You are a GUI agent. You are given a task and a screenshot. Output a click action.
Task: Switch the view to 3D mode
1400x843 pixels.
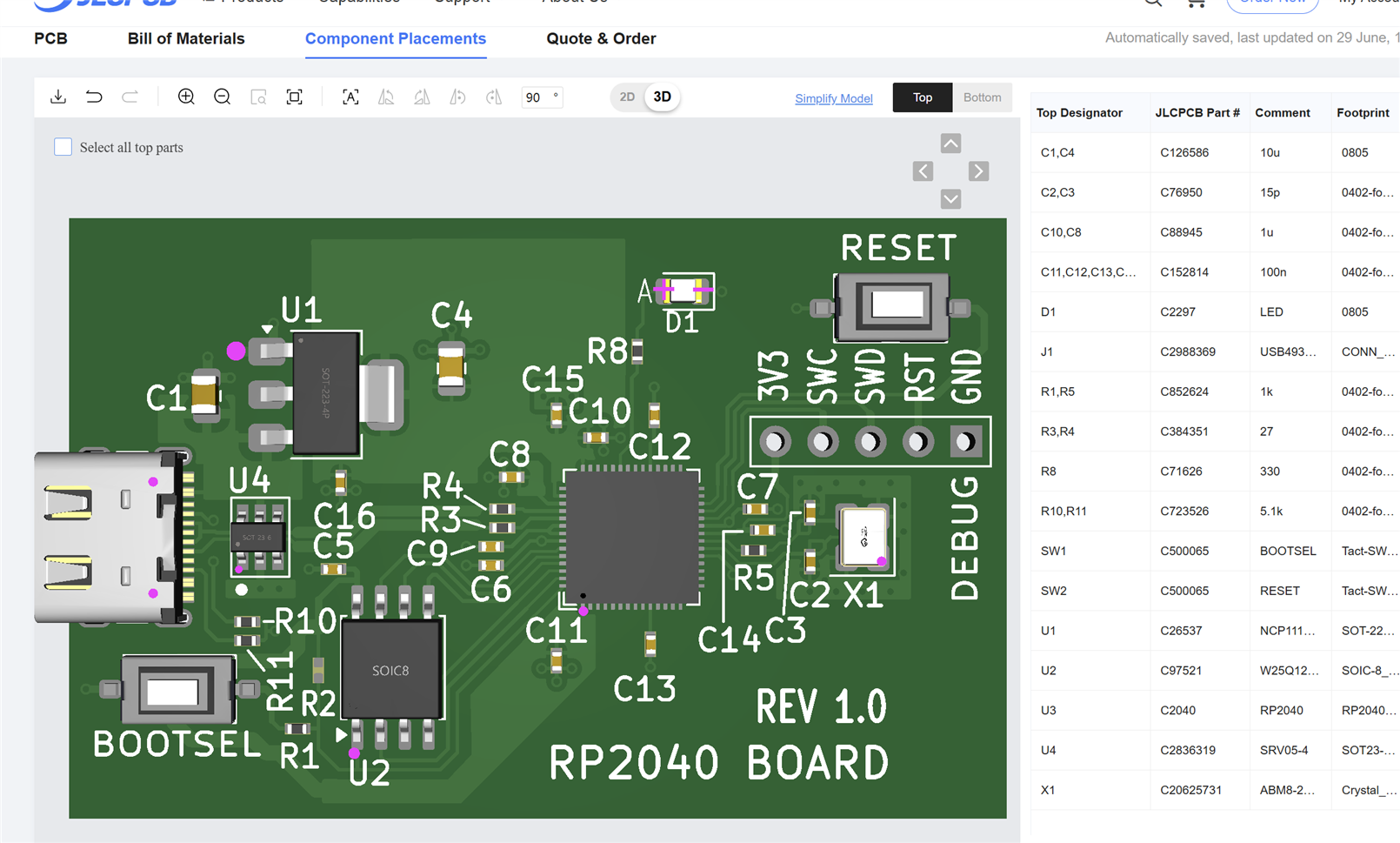coord(663,97)
